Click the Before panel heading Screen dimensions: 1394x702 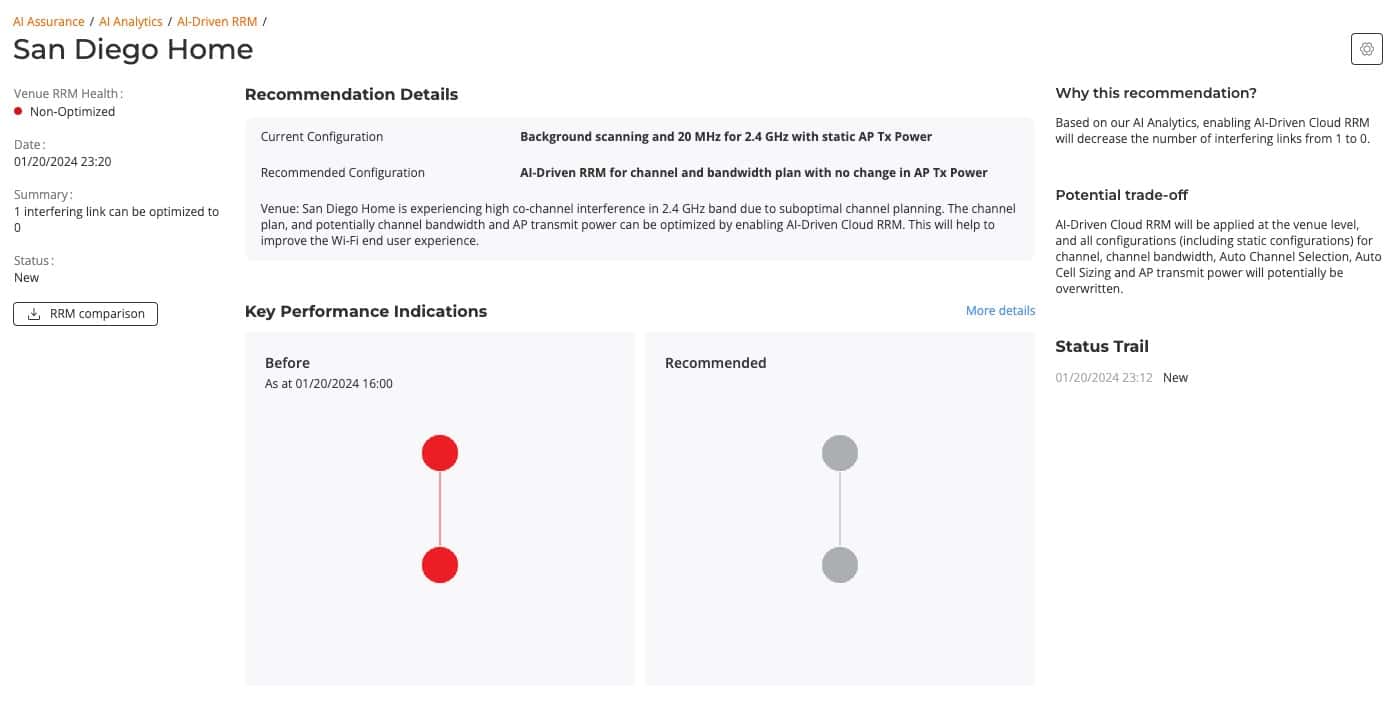(287, 363)
